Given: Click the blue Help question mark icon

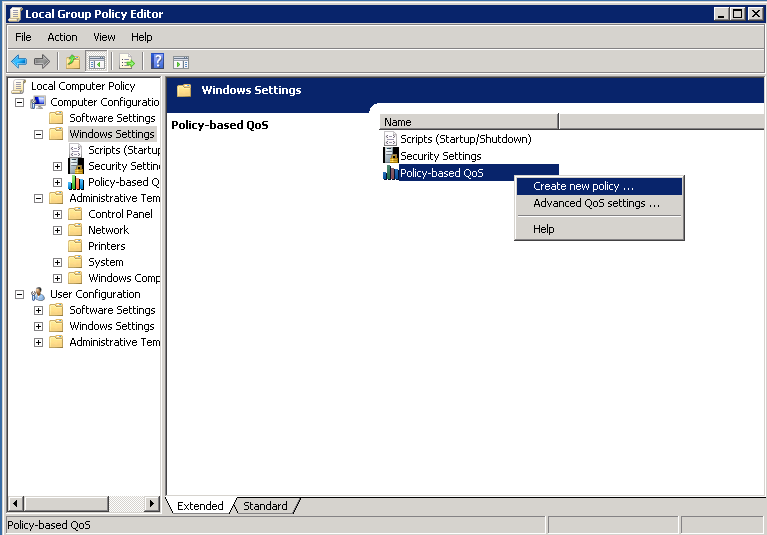Looking at the screenshot, I should [x=158, y=62].
